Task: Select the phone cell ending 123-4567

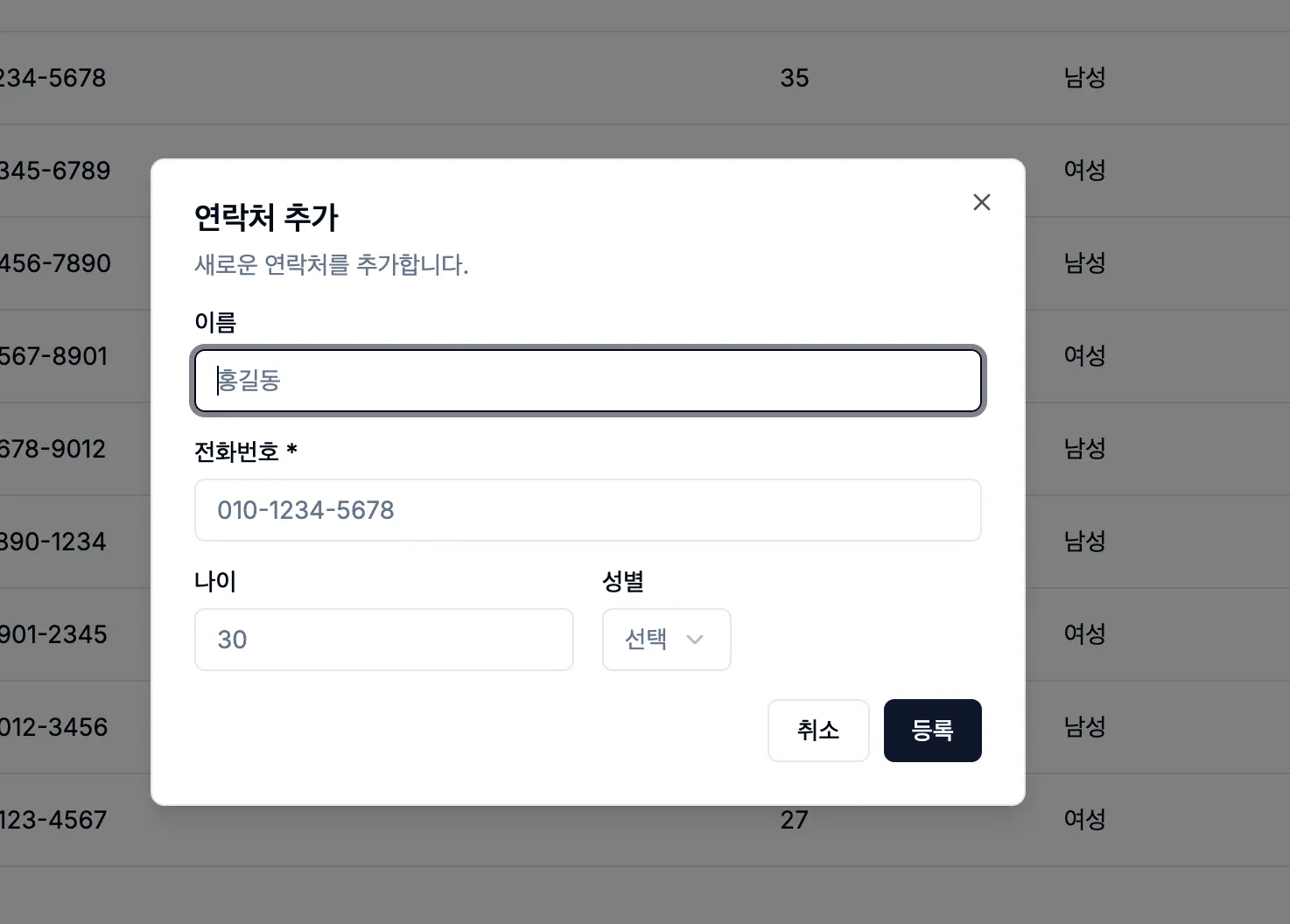Action: pos(53,820)
